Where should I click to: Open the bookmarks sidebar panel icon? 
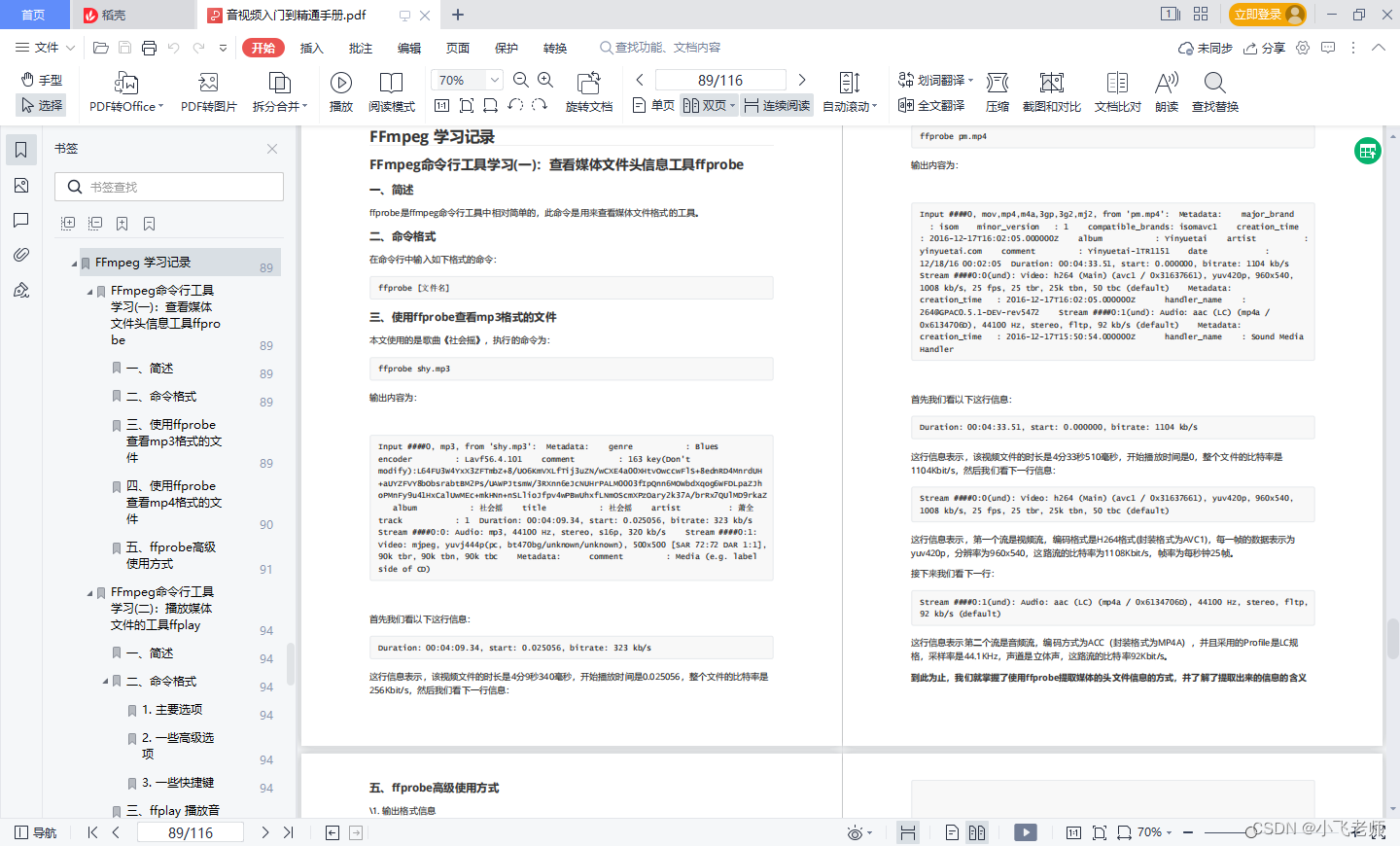click(x=21, y=150)
